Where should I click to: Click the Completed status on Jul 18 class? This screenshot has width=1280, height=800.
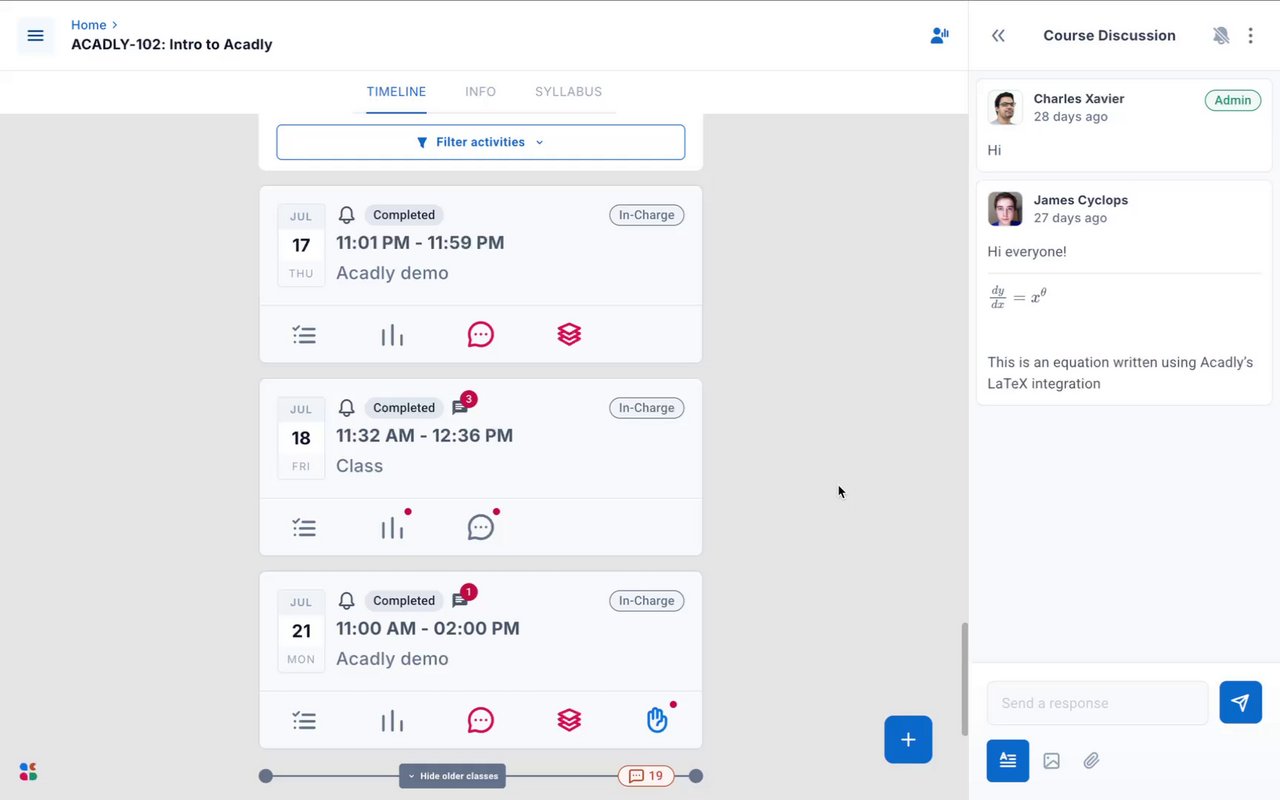tap(404, 408)
